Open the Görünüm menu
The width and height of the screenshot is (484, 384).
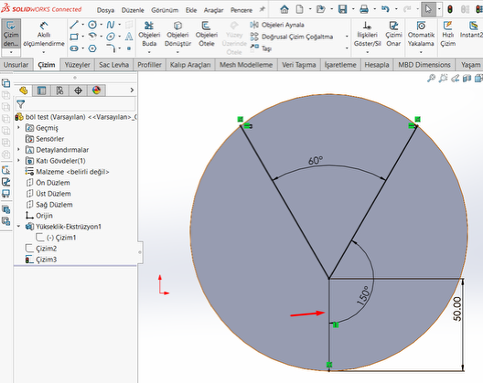165,10
